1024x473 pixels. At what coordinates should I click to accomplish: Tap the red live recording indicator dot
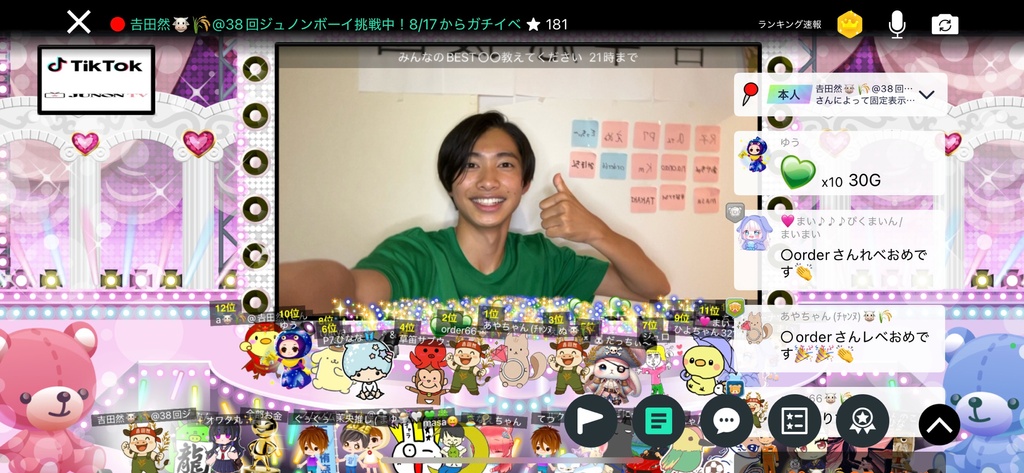[118, 25]
